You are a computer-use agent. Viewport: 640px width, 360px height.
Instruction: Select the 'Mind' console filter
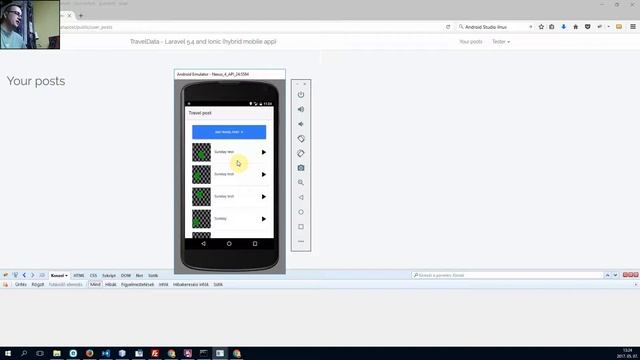pos(95,284)
